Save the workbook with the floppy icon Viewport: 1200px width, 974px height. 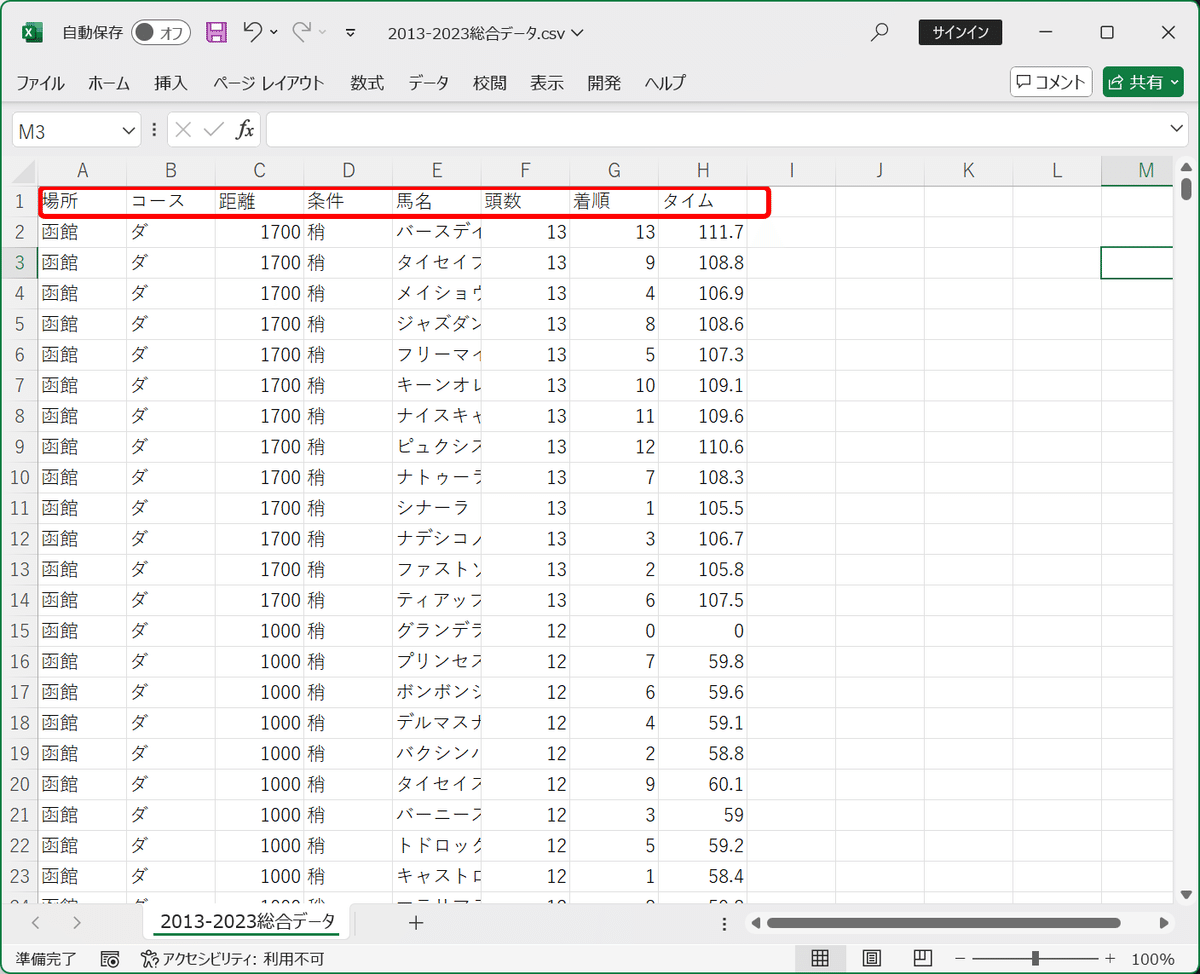216,33
